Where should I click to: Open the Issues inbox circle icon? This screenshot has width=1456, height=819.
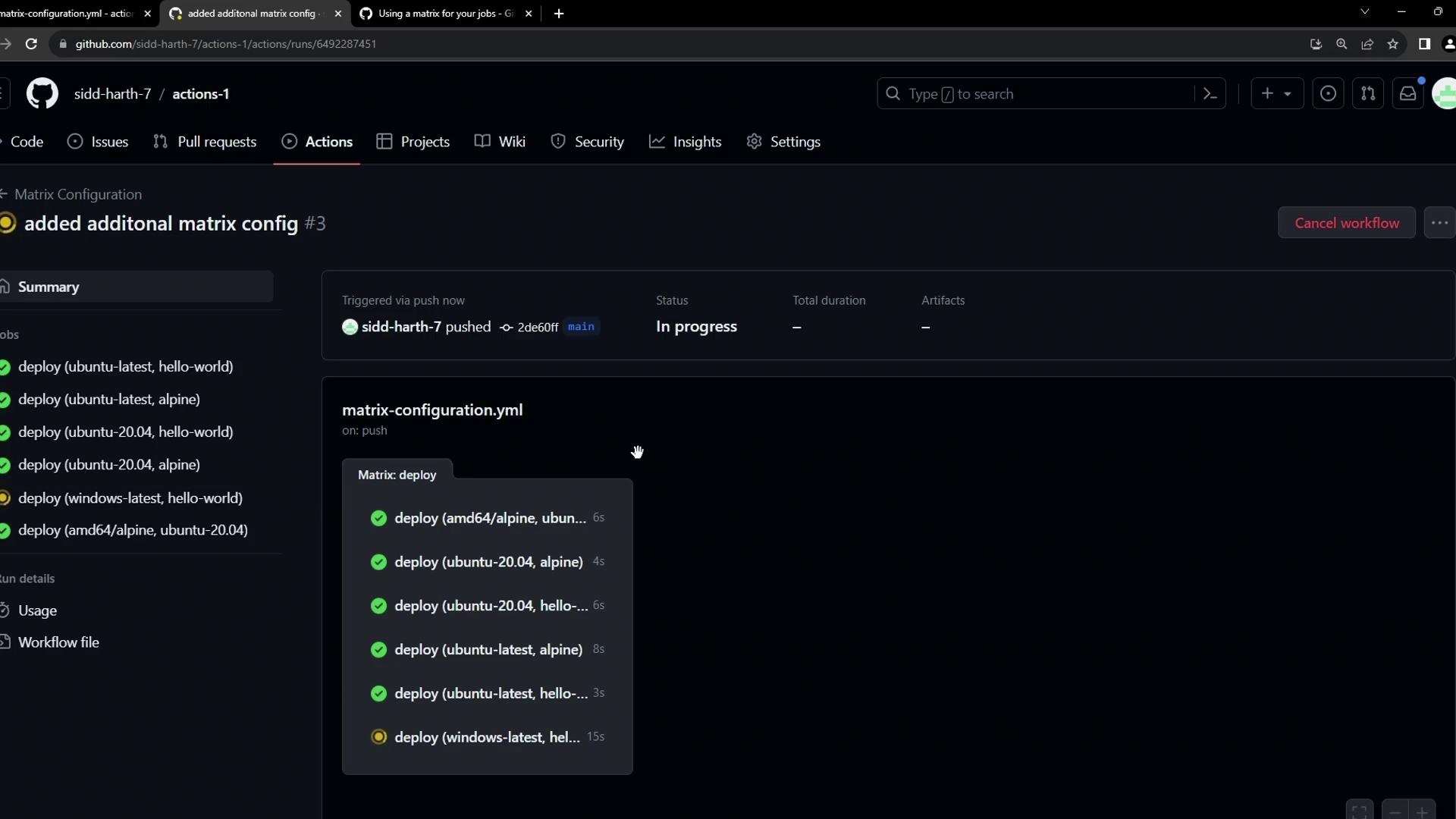point(1328,94)
